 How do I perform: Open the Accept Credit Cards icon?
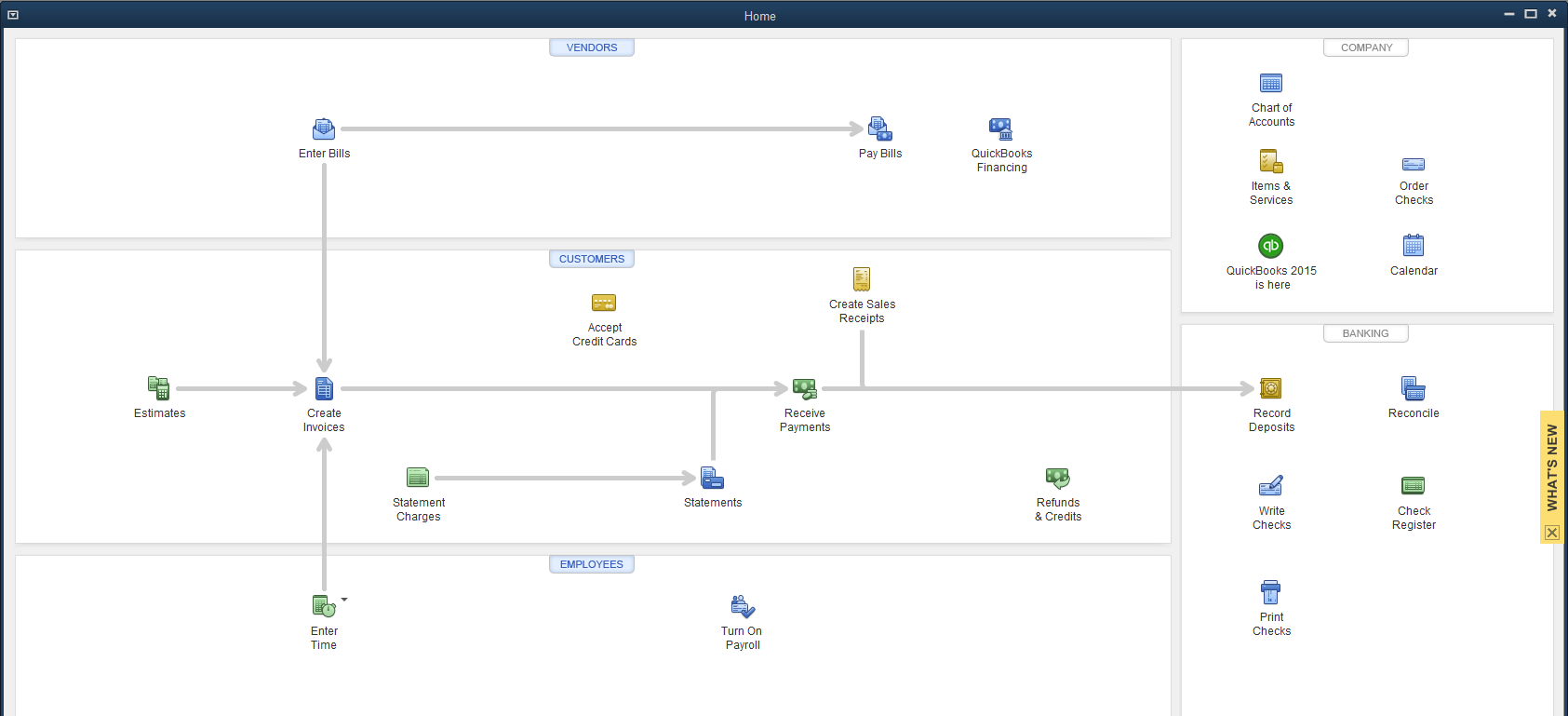pyautogui.click(x=604, y=303)
